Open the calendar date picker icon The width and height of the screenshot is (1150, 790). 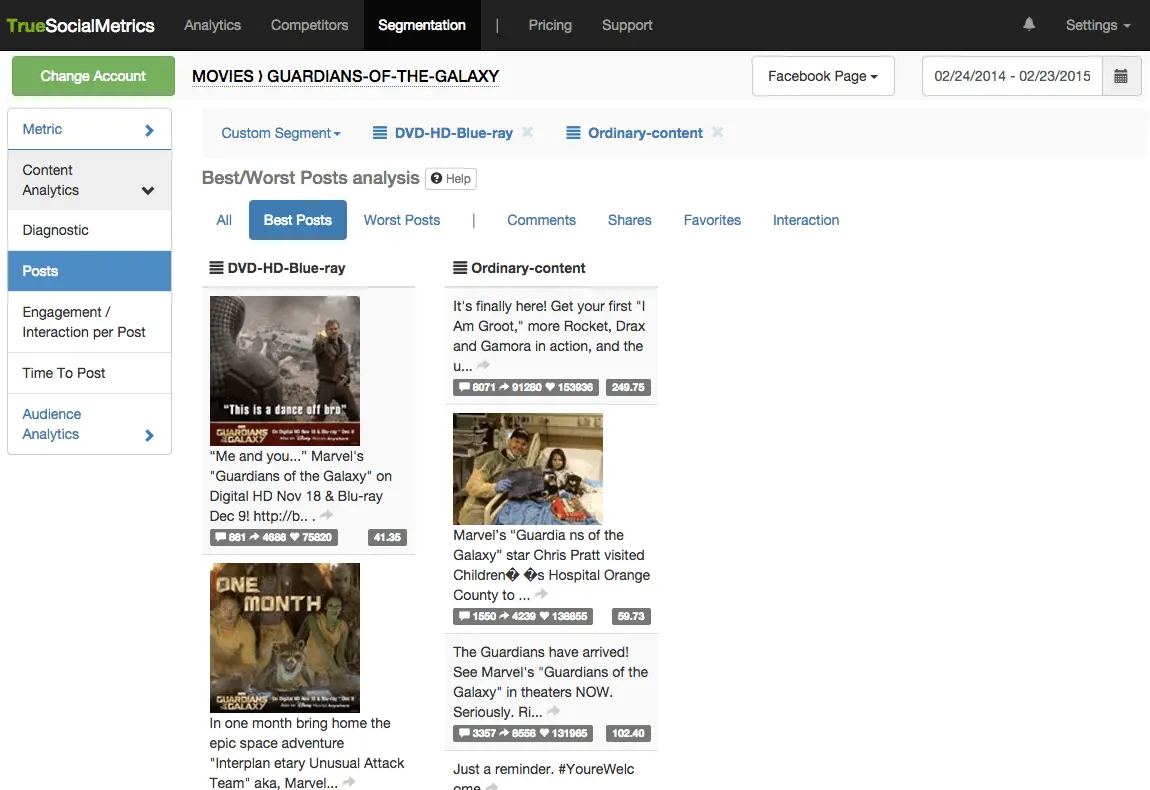1121,76
